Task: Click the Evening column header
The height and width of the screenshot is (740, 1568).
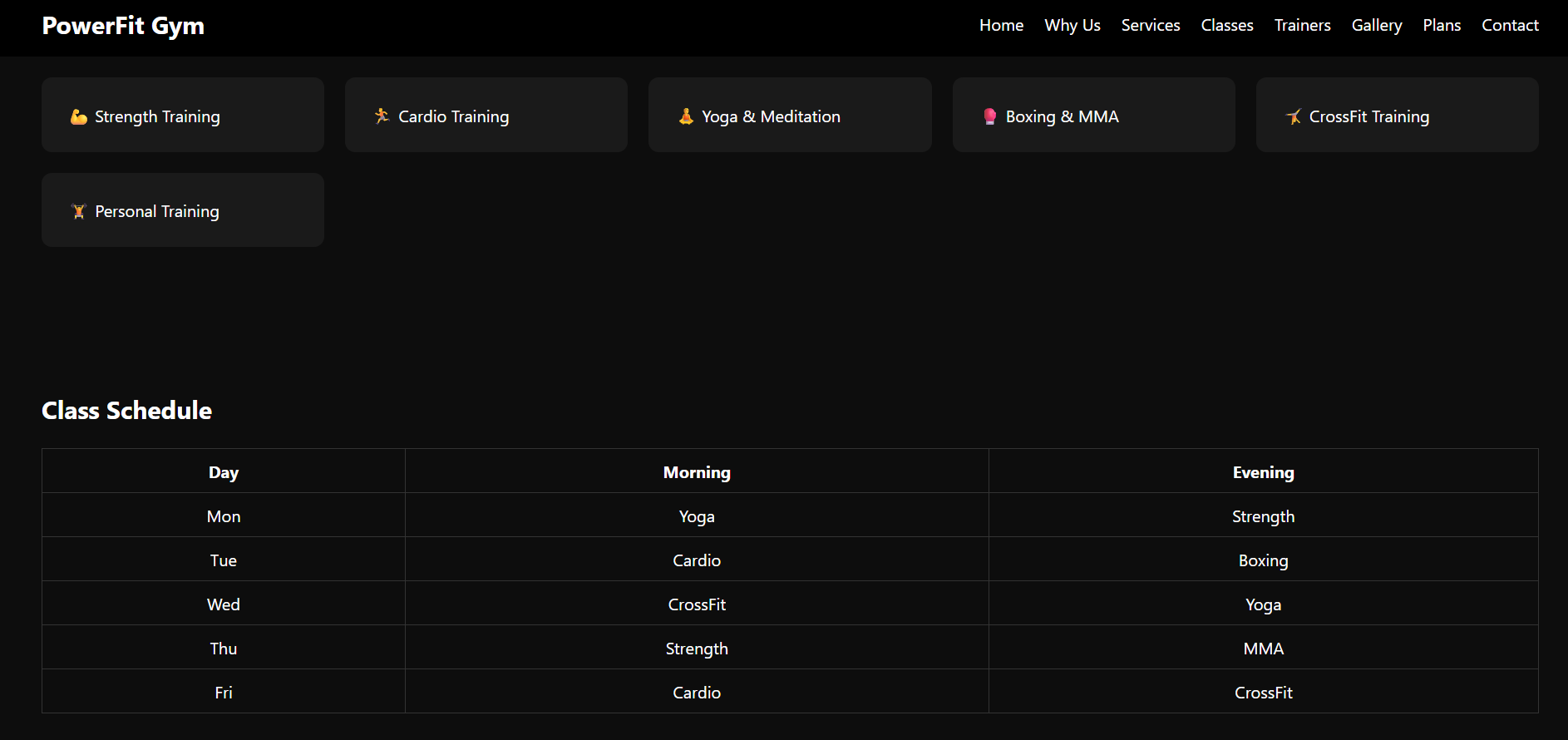Action: coord(1263,471)
